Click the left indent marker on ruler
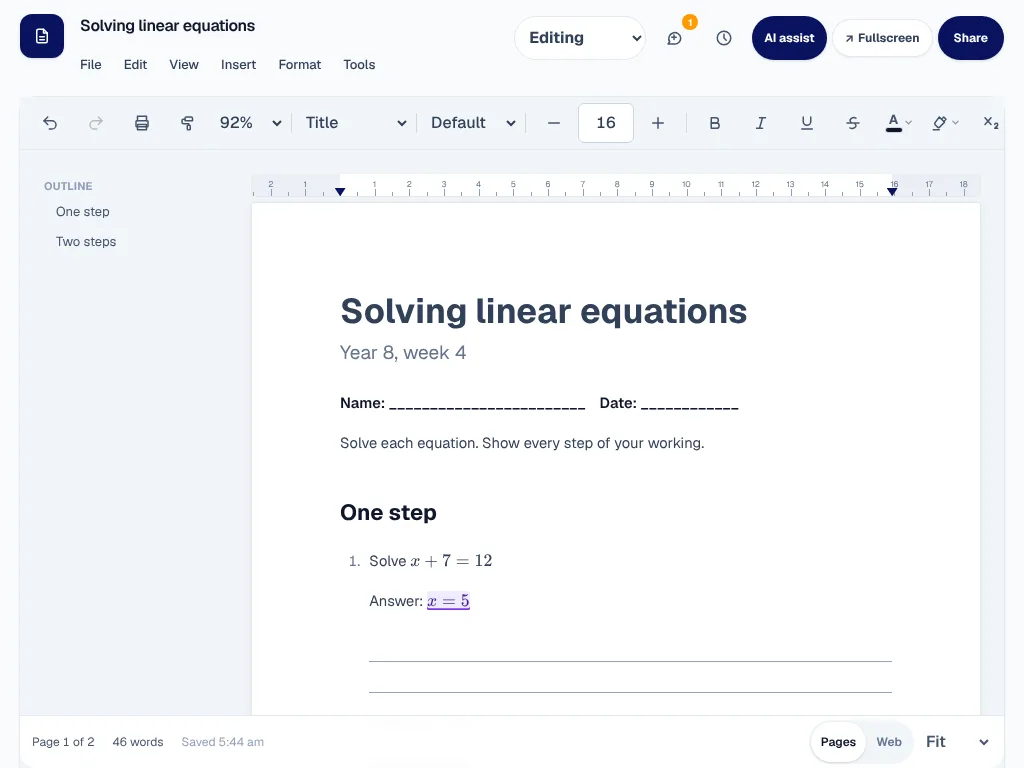Image resolution: width=1024 pixels, height=768 pixels. click(340, 191)
